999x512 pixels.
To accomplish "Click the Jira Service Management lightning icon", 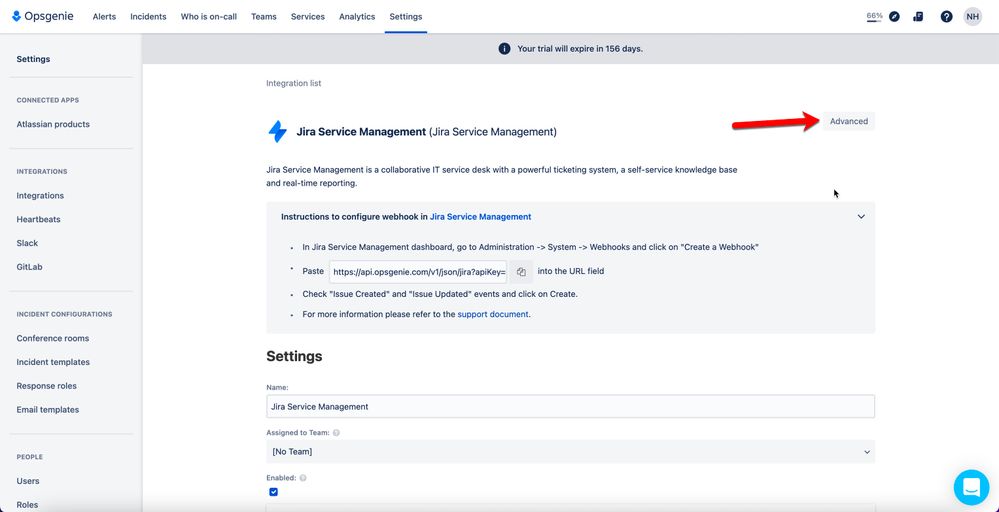I will tap(278, 132).
